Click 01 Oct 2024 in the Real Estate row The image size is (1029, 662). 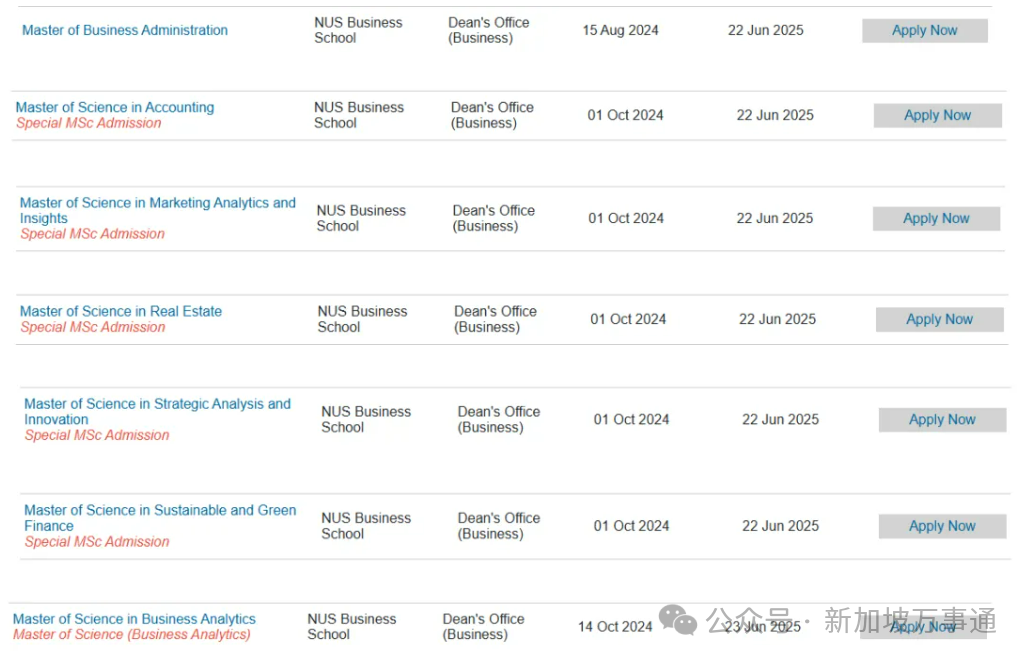coord(628,319)
